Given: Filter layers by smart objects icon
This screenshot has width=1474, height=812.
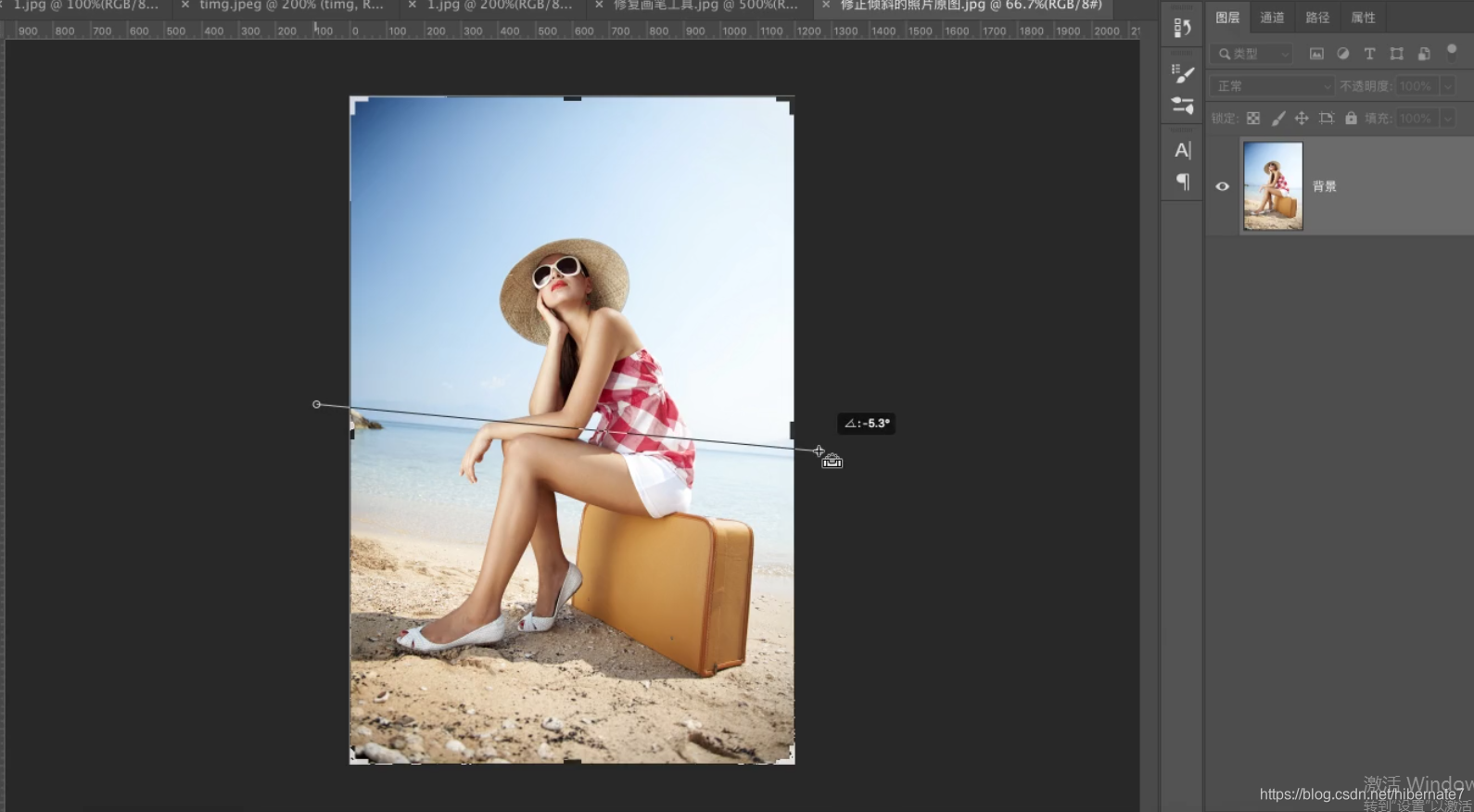Looking at the screenshot, I should (x=1424, y=54).
